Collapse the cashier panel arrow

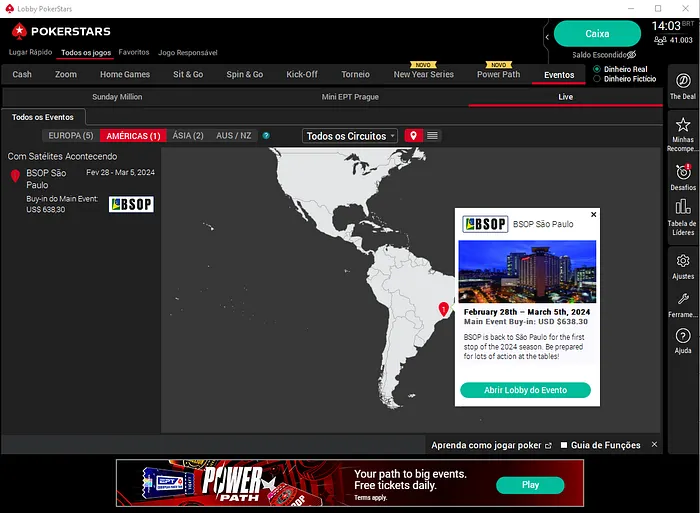coord(547,38)
